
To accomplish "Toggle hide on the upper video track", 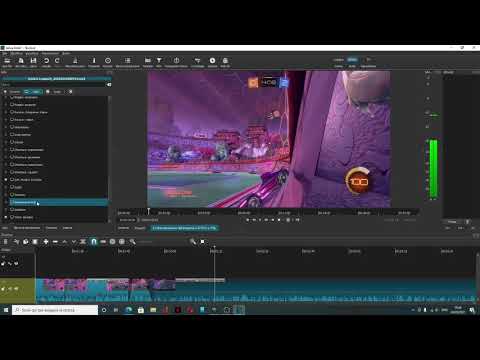I will [10, 264].
